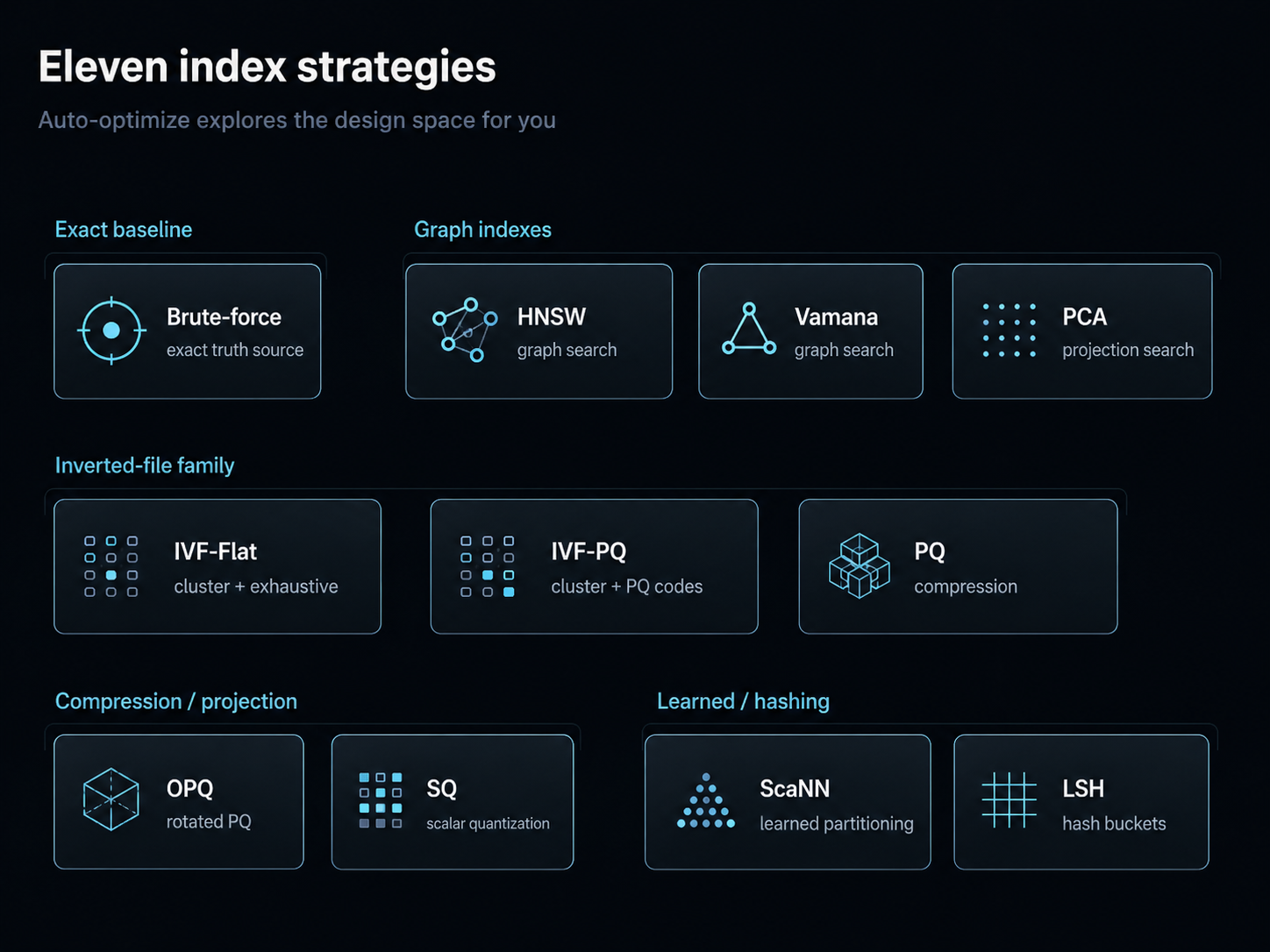Select the IVF-Flat strategy title
The image size is (1270, 952).
(x=216, y=551)
